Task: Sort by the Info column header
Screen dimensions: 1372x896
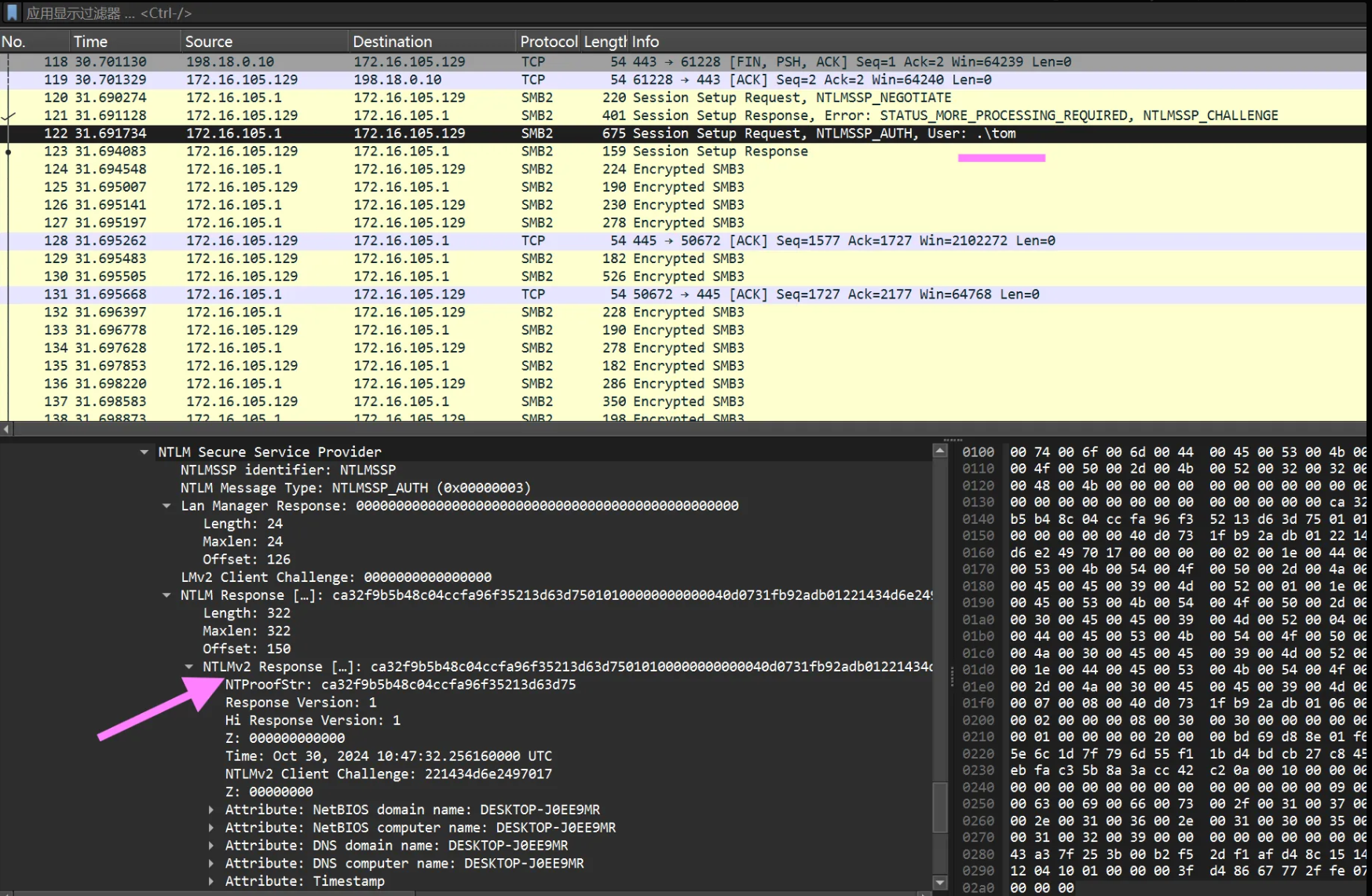Action: 997,42
